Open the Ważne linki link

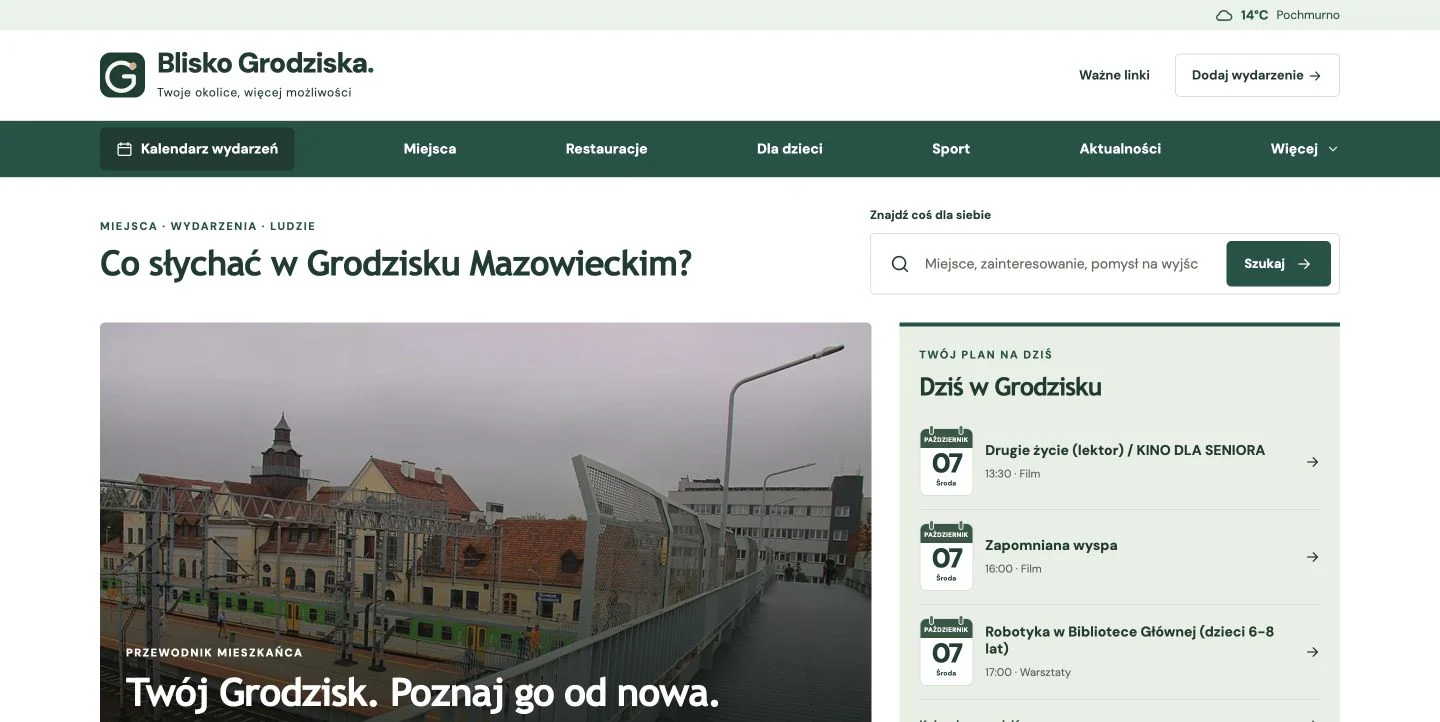[x=1114, y=75]
